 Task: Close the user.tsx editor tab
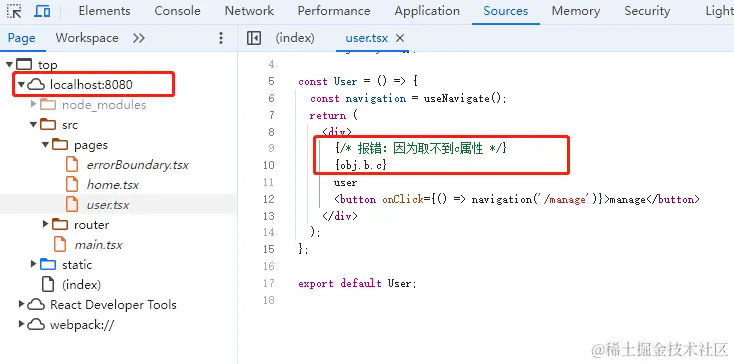[x=400, y=38]
